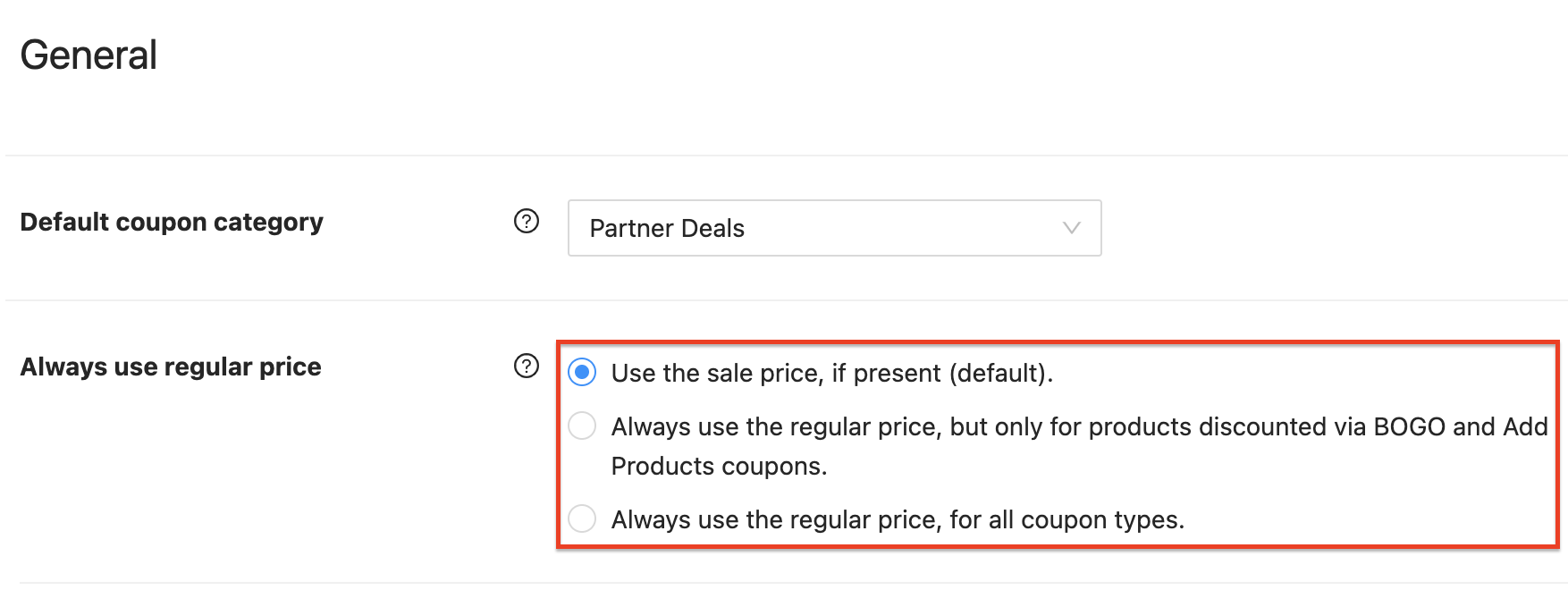Click the 'Partner Deals' selected value text
Screen dimensions: 1568x590
(667, 229)
